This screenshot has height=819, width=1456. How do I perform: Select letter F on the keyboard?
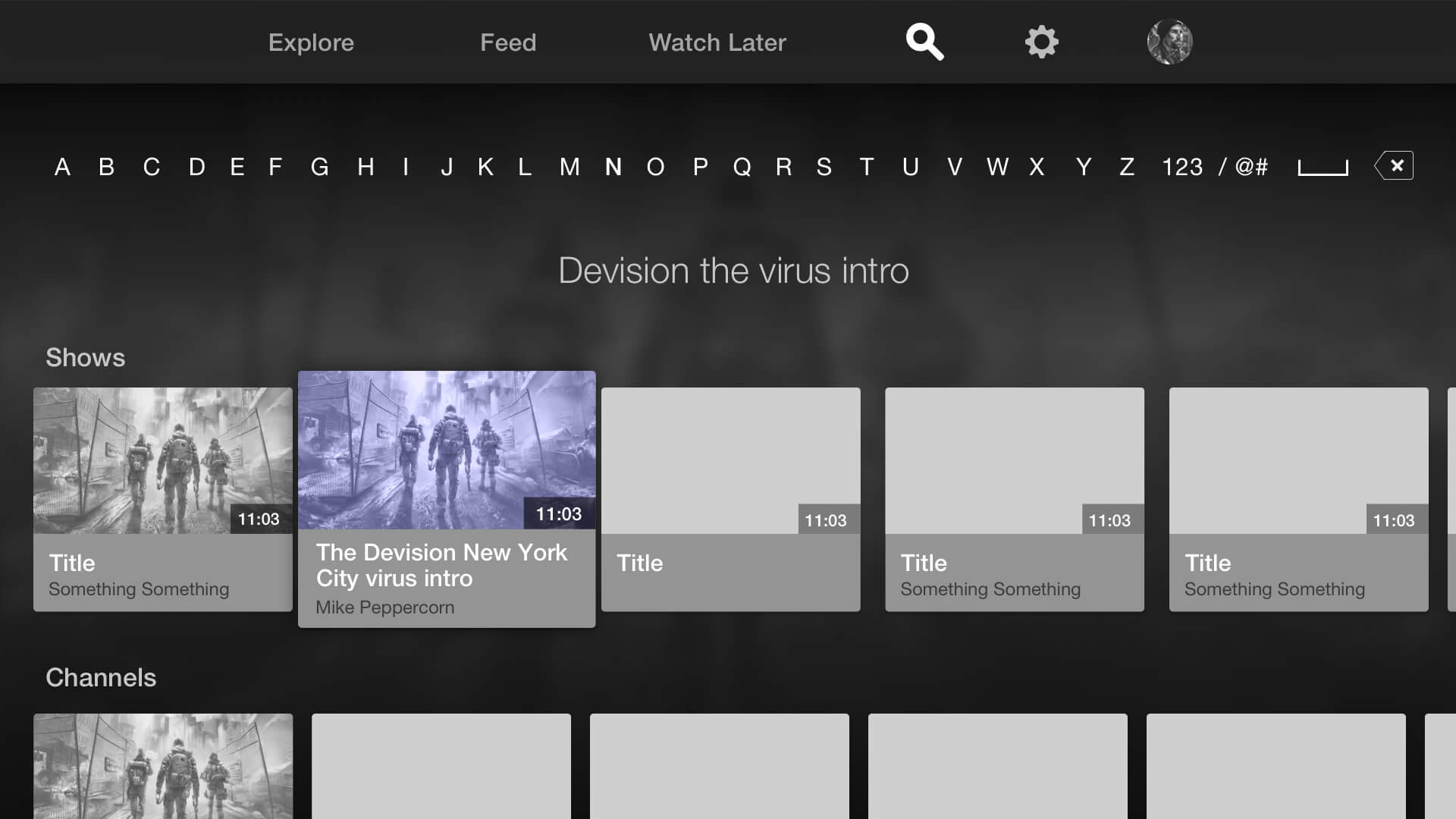(x=275, y=167)
